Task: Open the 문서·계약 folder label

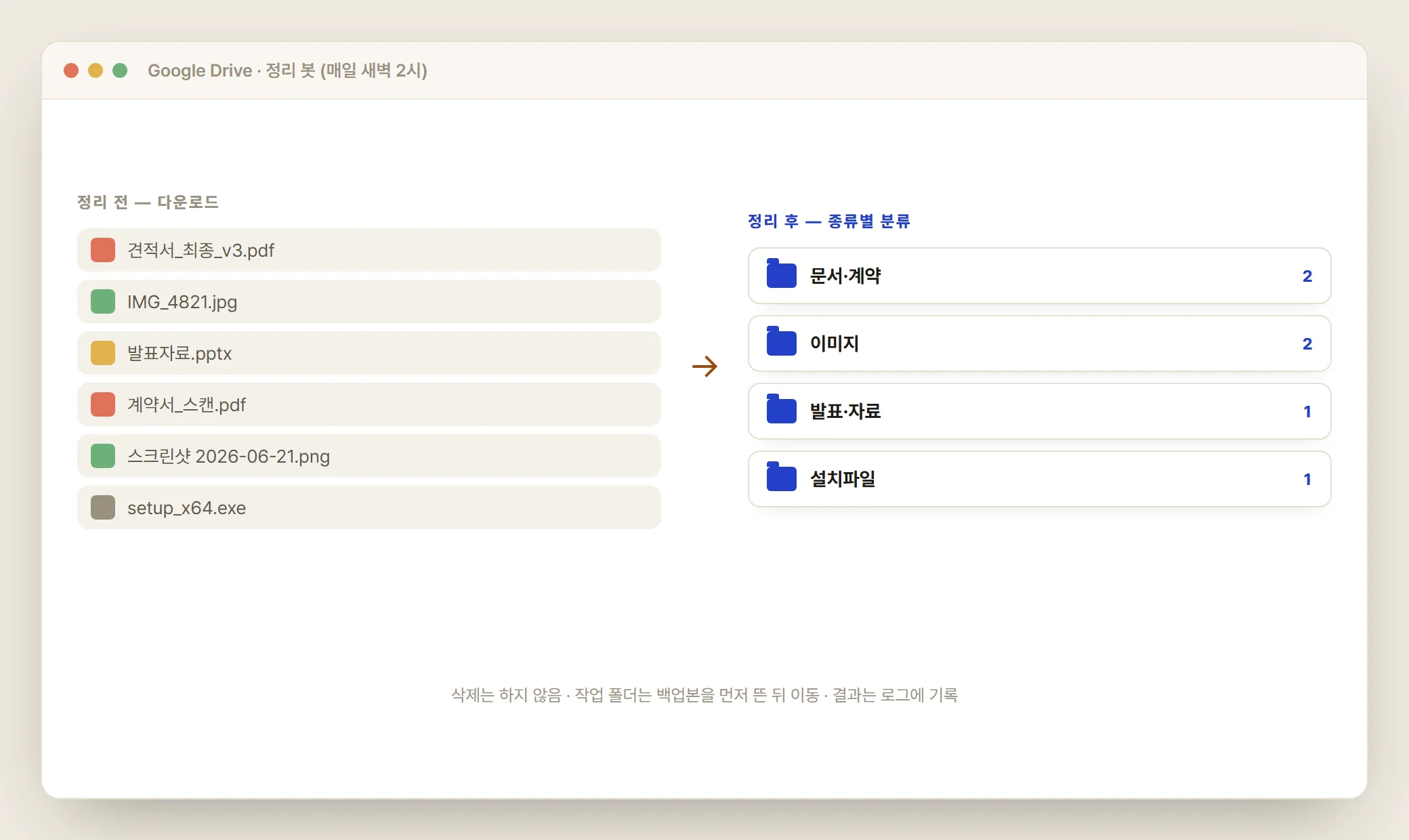Action: pyautogui.click(x=845, y=276)
